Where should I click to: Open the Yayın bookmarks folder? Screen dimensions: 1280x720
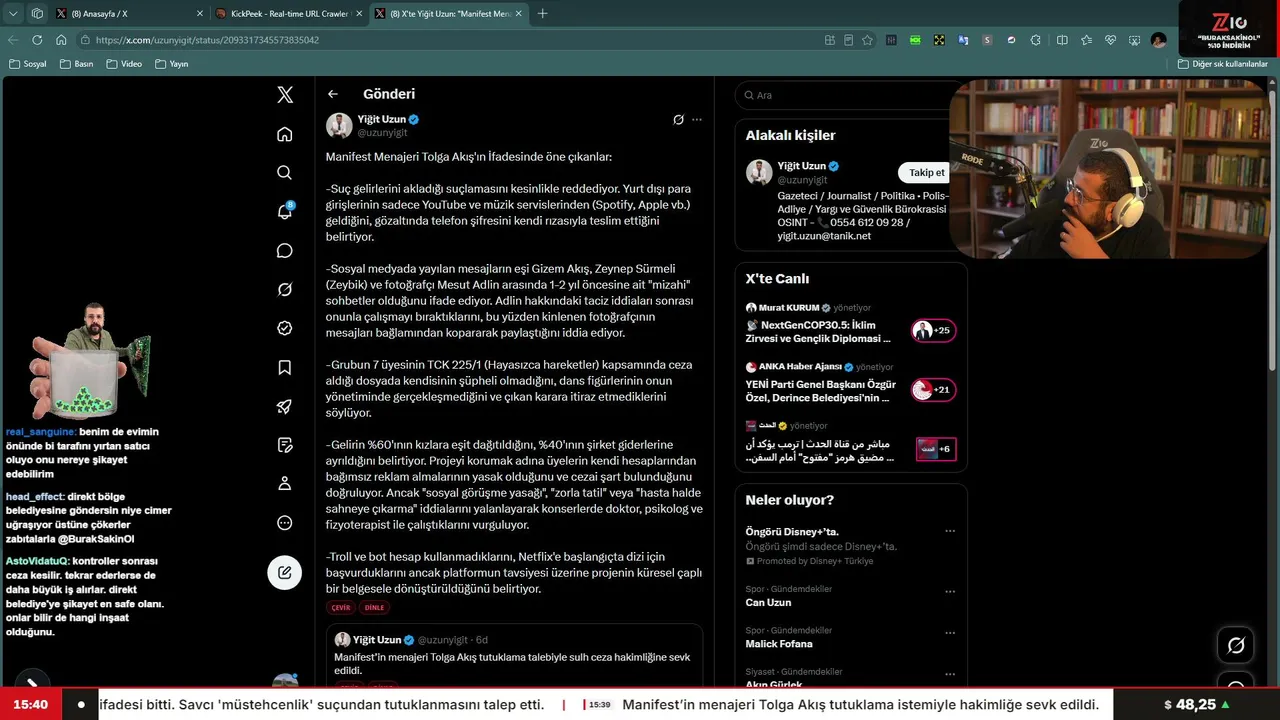click(x=172, y=64)
